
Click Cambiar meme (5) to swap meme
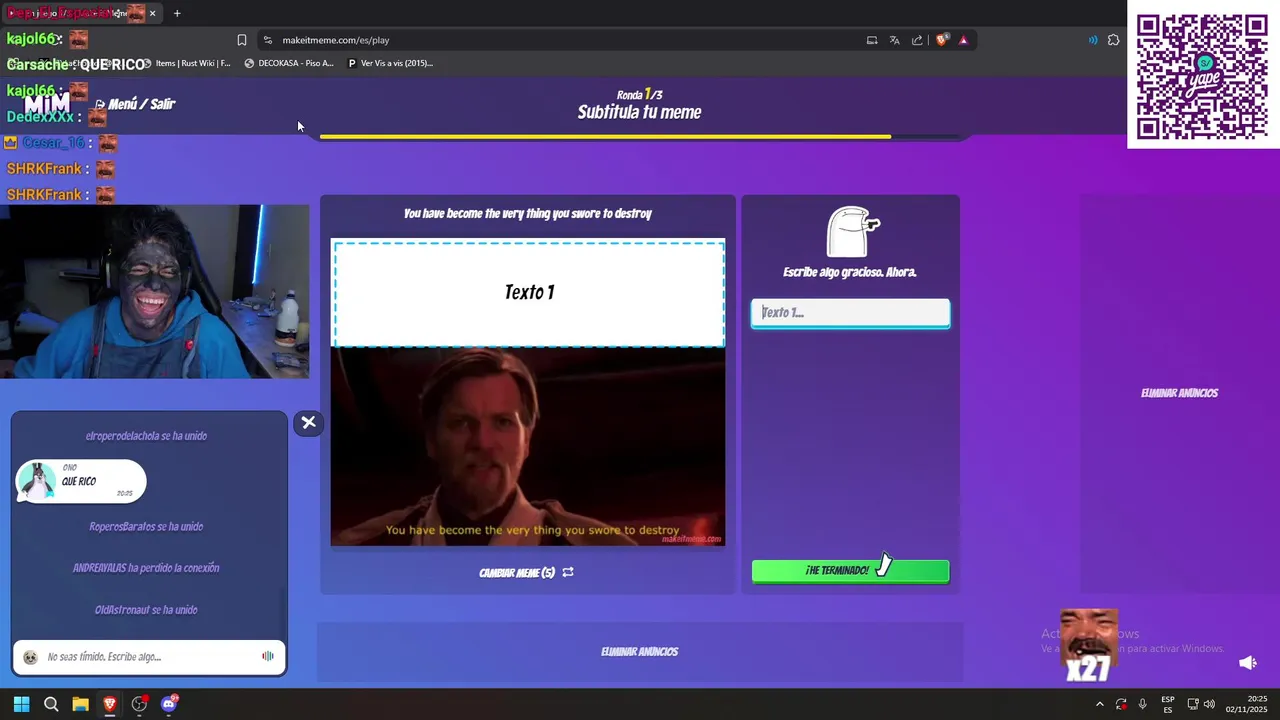point(517,573)
